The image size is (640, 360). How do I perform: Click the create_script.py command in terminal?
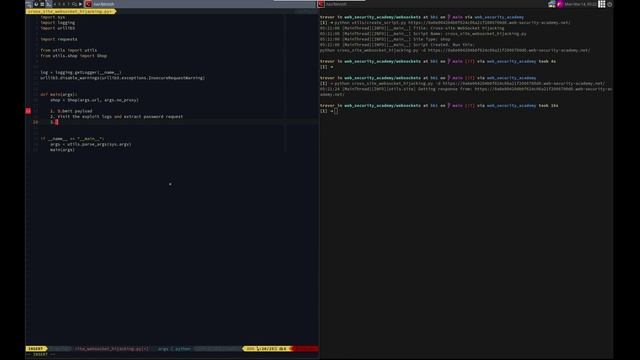[x=452, y=23]
